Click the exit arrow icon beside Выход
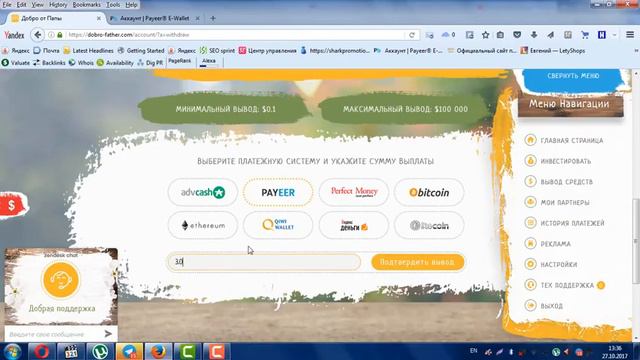 pos(530,305)
